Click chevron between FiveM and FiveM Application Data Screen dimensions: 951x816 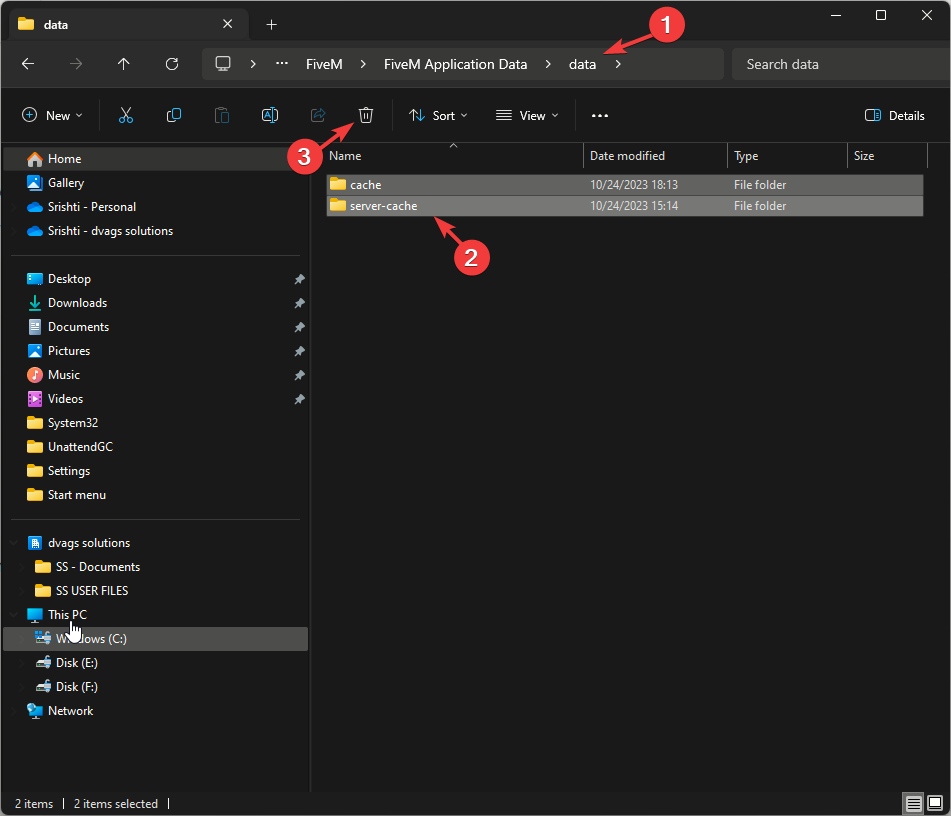[363, 64]
